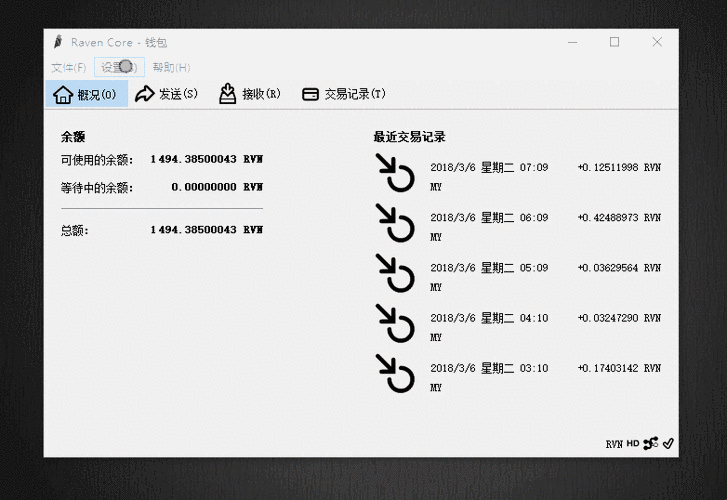The image size is (727, 500).
Task: Switch to the 概况(O) overview tab
Action: (x=86, y=94)
